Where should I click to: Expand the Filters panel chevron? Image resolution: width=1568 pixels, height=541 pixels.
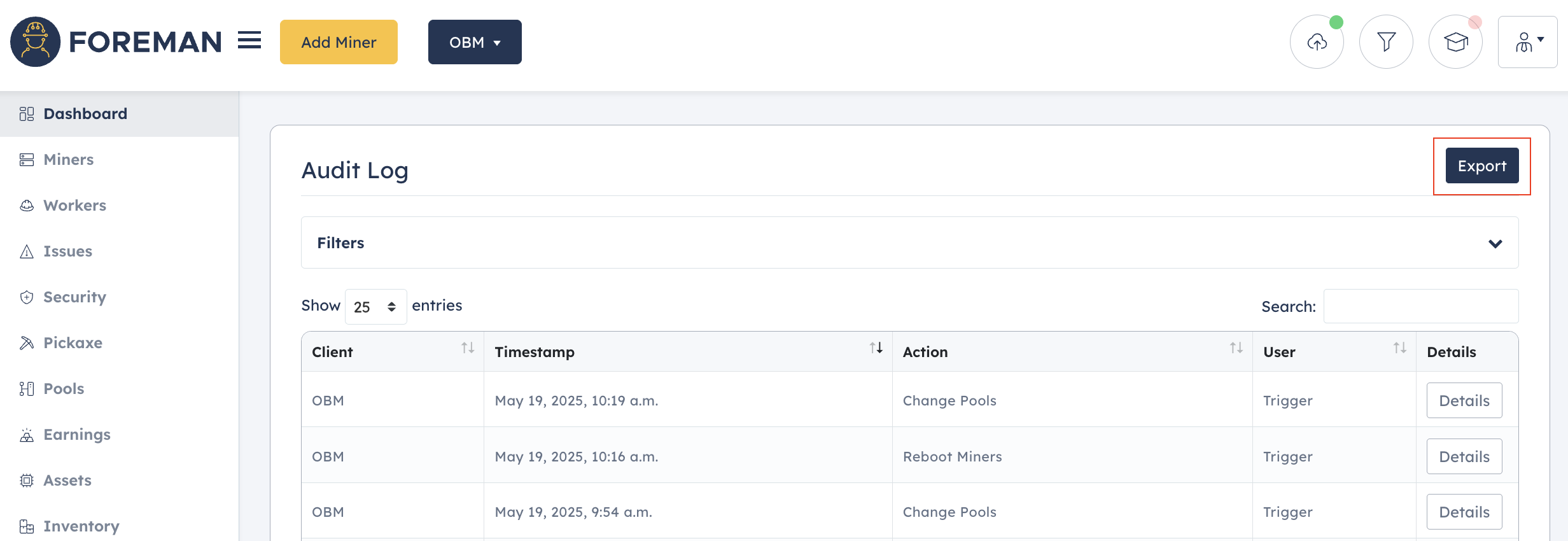click(x=1495, y=243)
